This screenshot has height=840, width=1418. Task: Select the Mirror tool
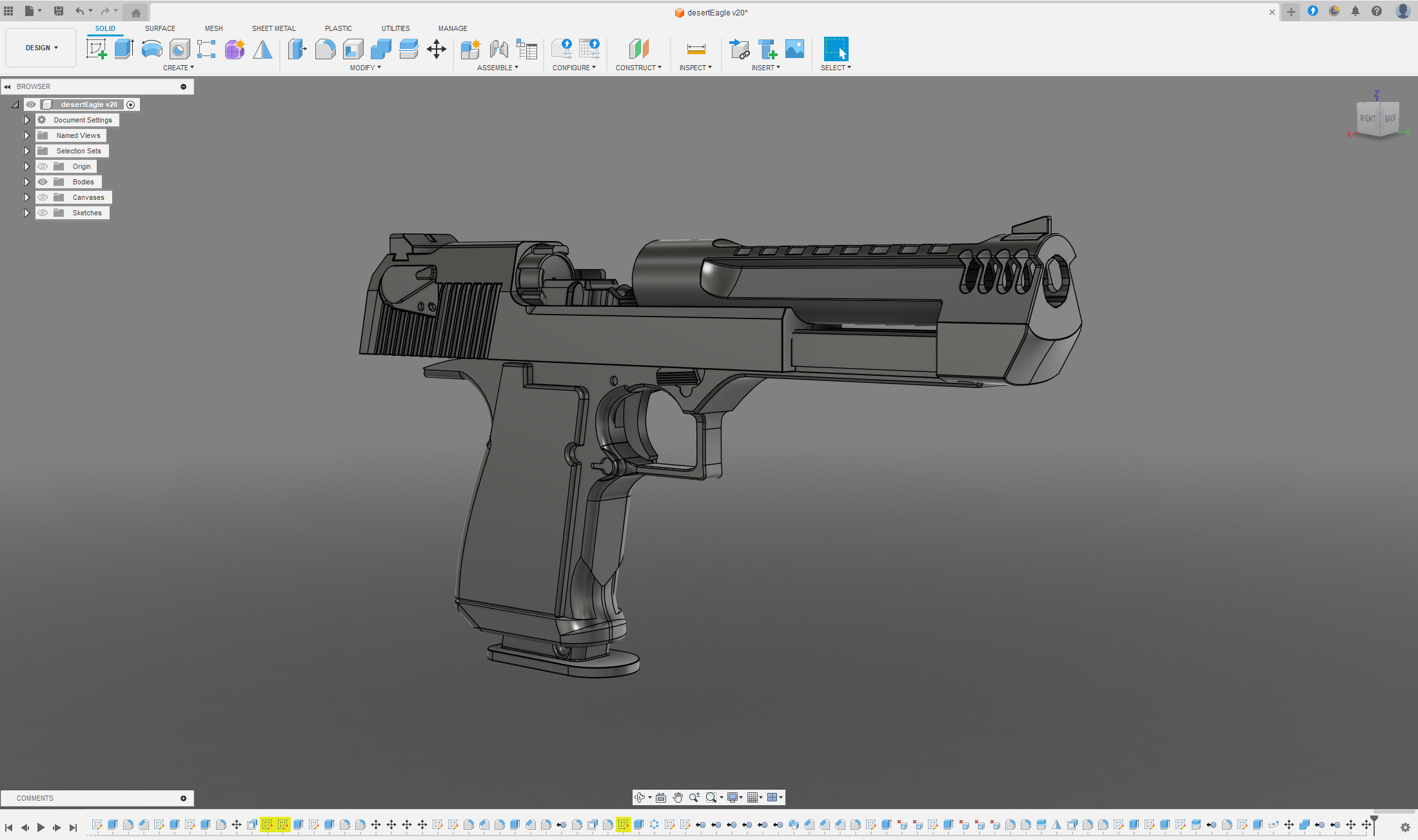262,49
